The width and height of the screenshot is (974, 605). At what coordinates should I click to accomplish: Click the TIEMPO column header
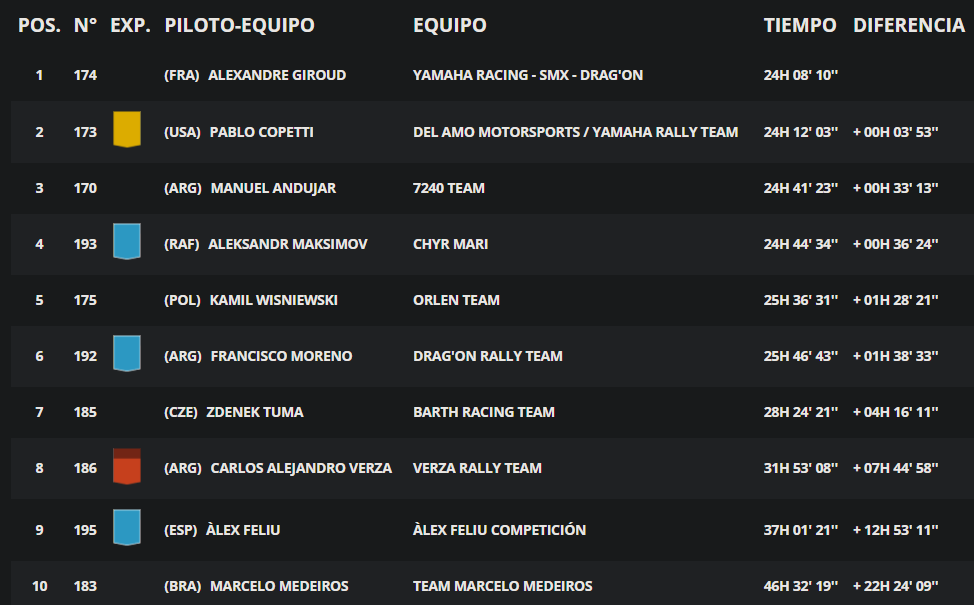click(800, 25)
